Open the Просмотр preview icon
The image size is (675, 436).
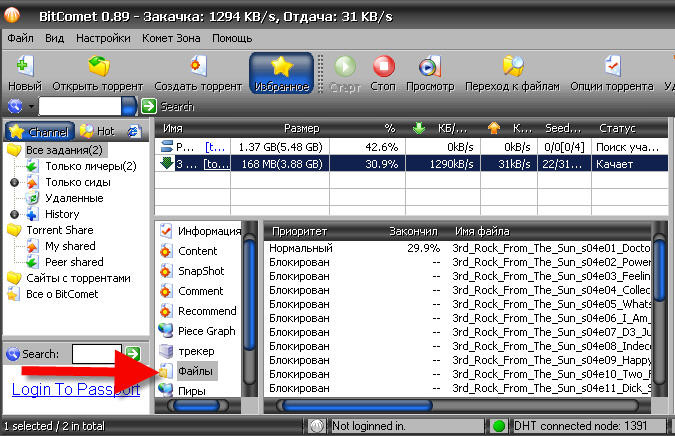click(x=430, y=66)
